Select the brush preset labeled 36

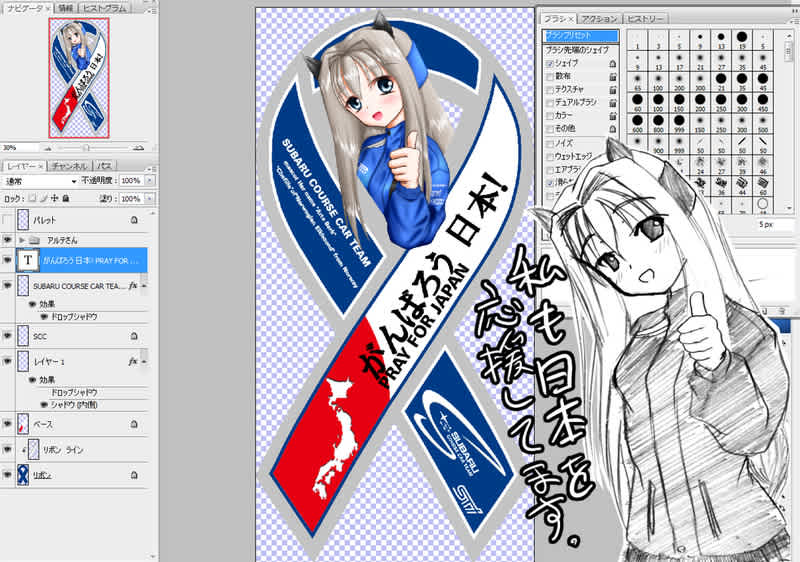pos(720,187)
